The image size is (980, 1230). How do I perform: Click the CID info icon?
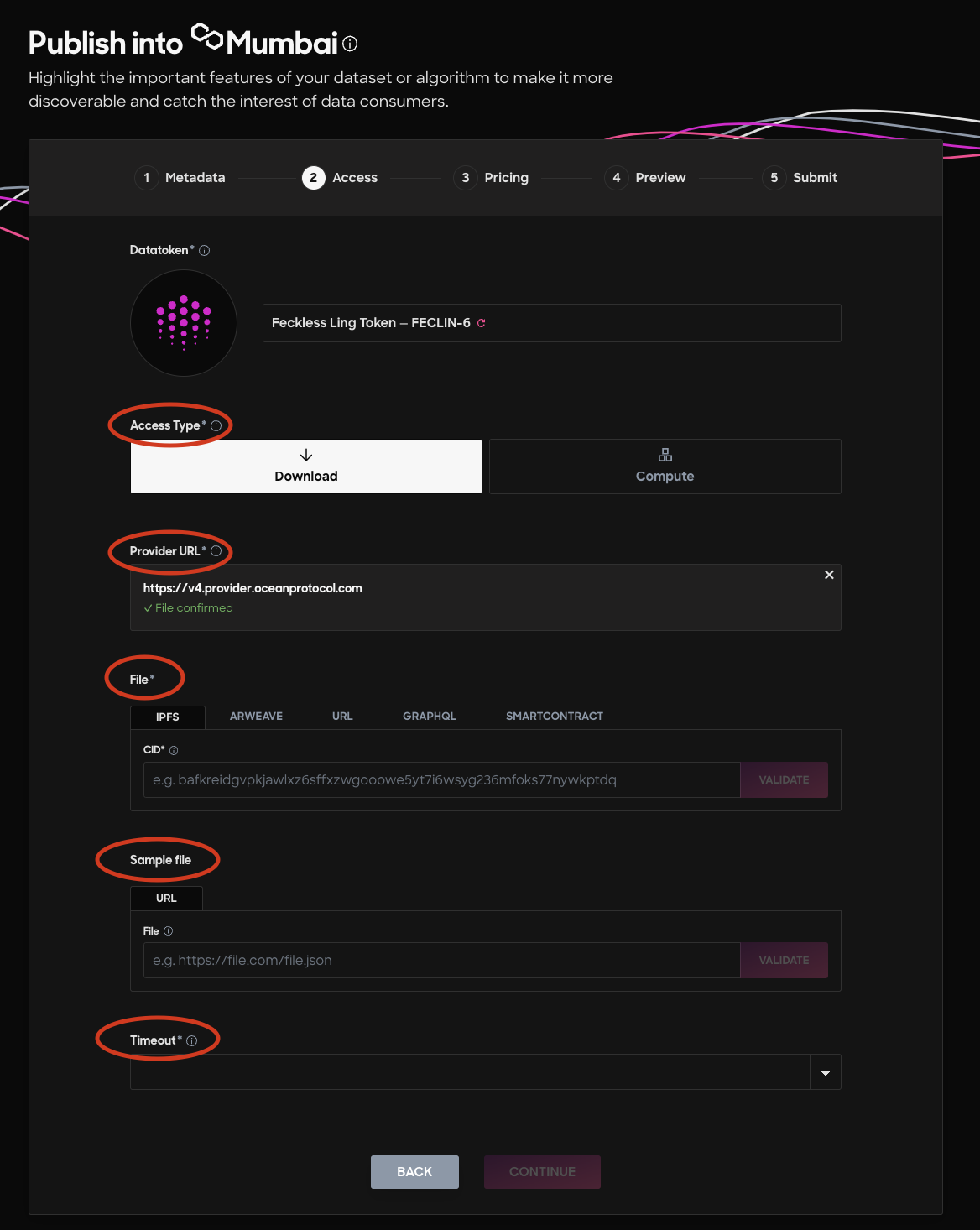pos(174,750)
